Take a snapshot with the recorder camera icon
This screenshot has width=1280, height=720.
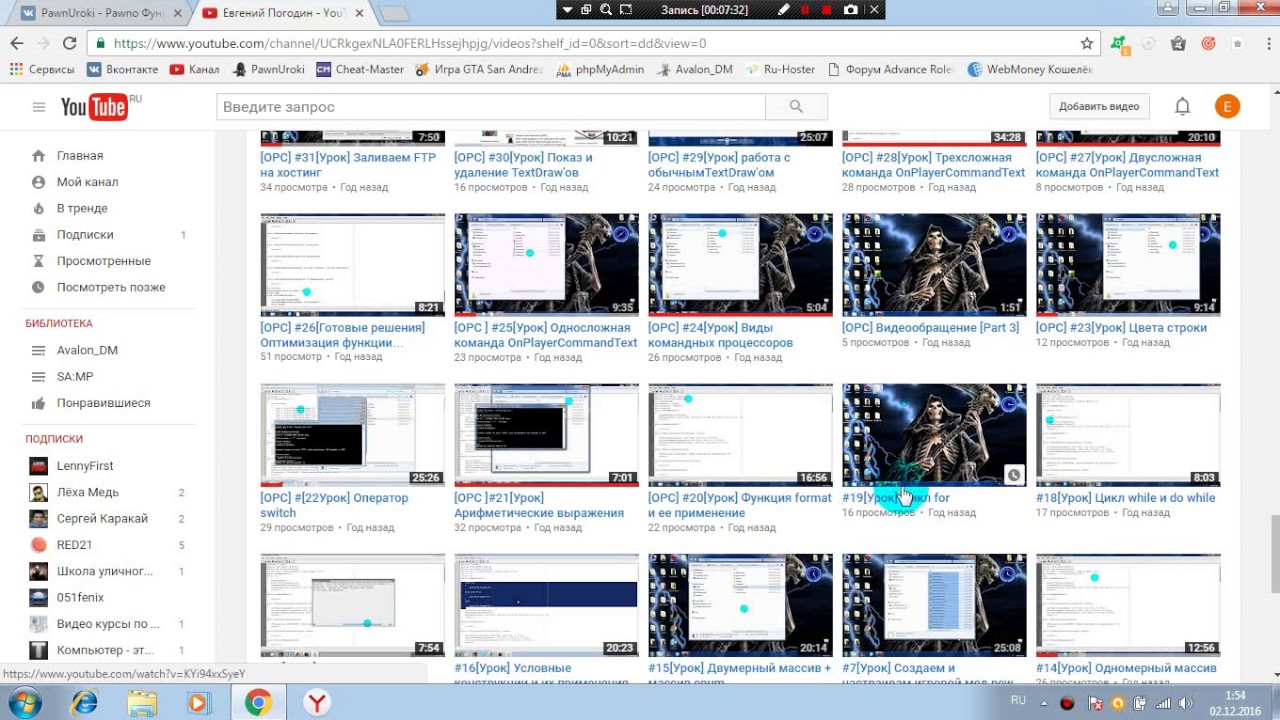[x=850, y=9]
